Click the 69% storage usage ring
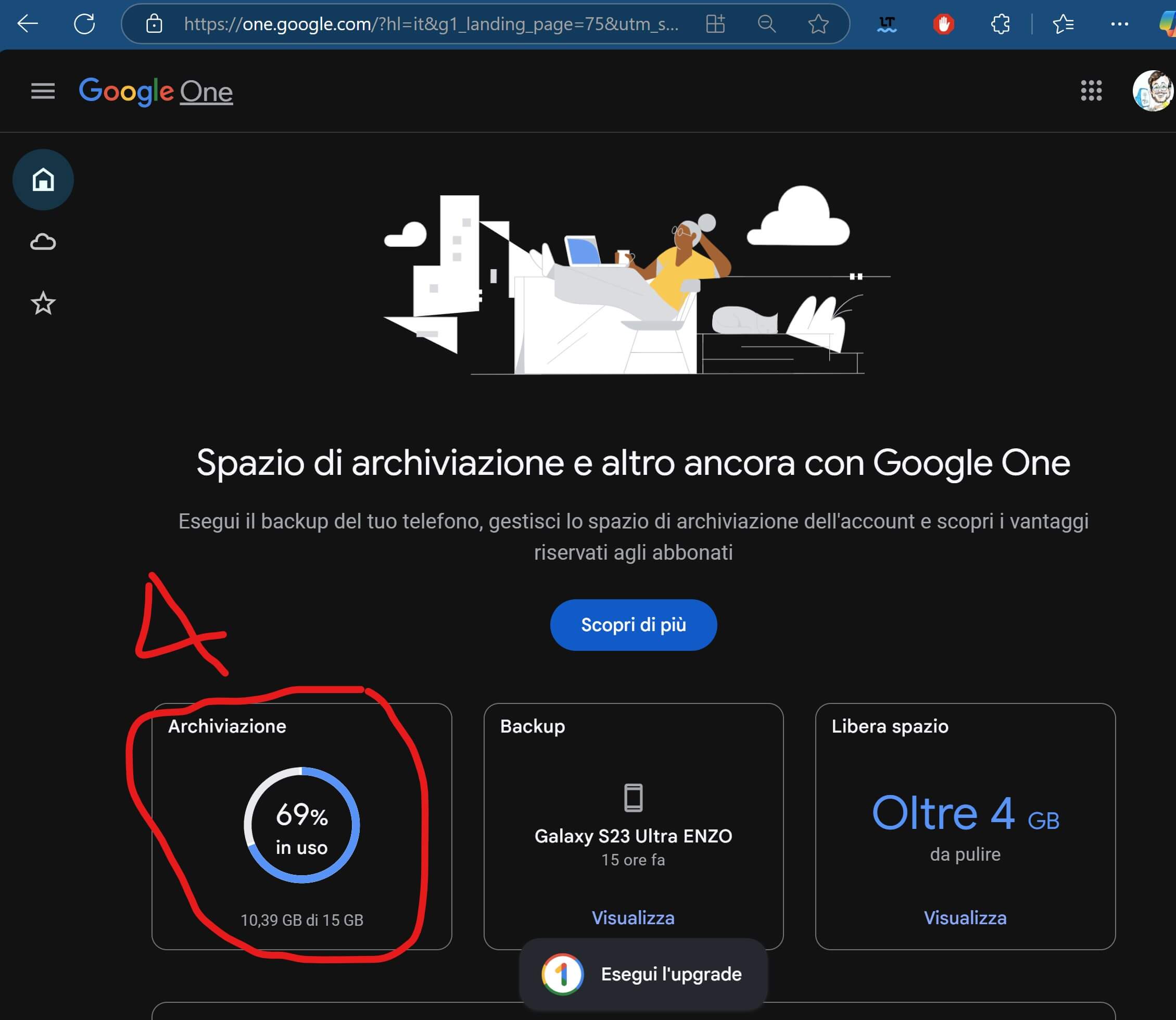The height and width of the screenshot is (1020, 1176). coord(301,825)
